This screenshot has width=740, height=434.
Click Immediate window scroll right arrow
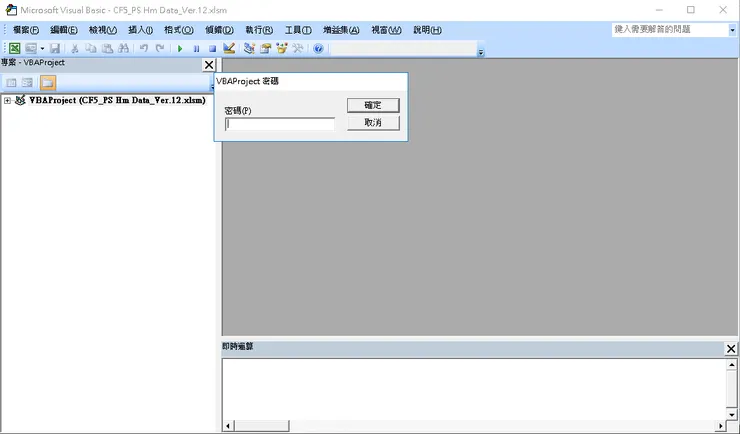point(721,426)
